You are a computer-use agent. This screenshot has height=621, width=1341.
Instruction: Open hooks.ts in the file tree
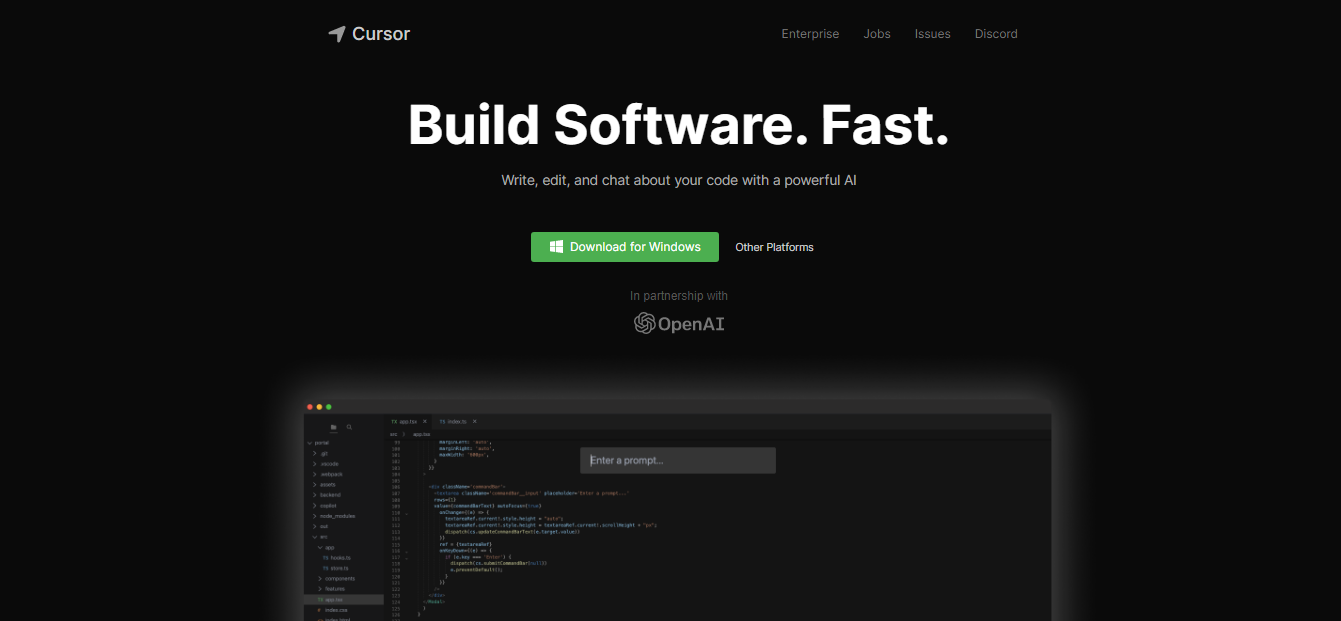(x=336, y=558)
